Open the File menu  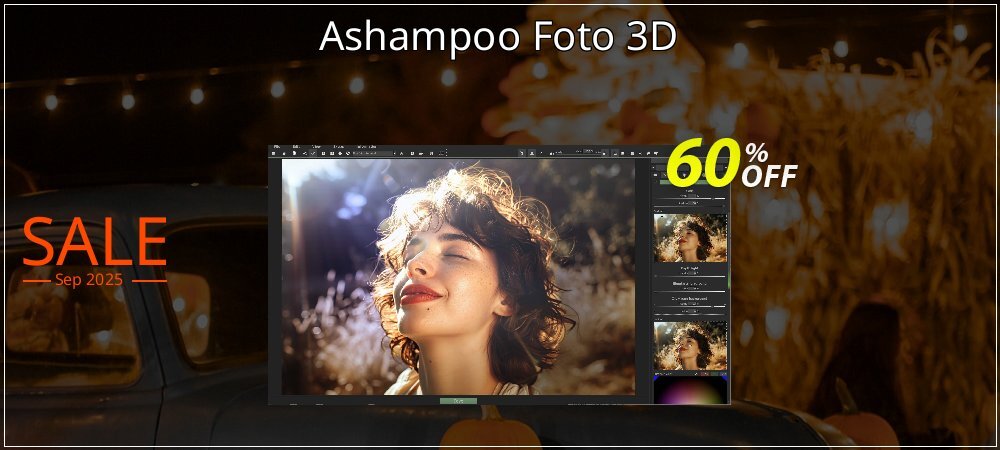277,147
